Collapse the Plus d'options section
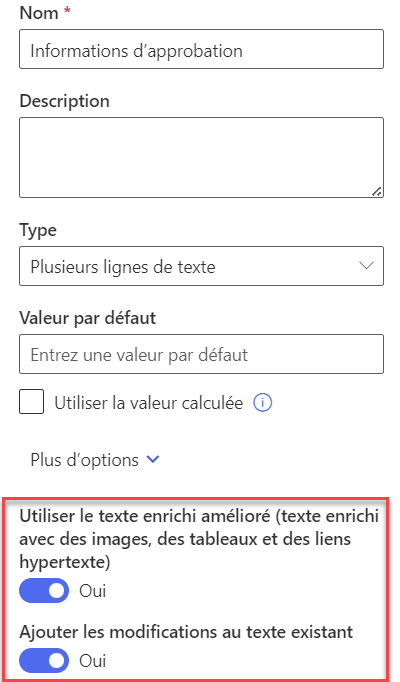The width and height of the screenshot is (400, 682). [95, 460]
